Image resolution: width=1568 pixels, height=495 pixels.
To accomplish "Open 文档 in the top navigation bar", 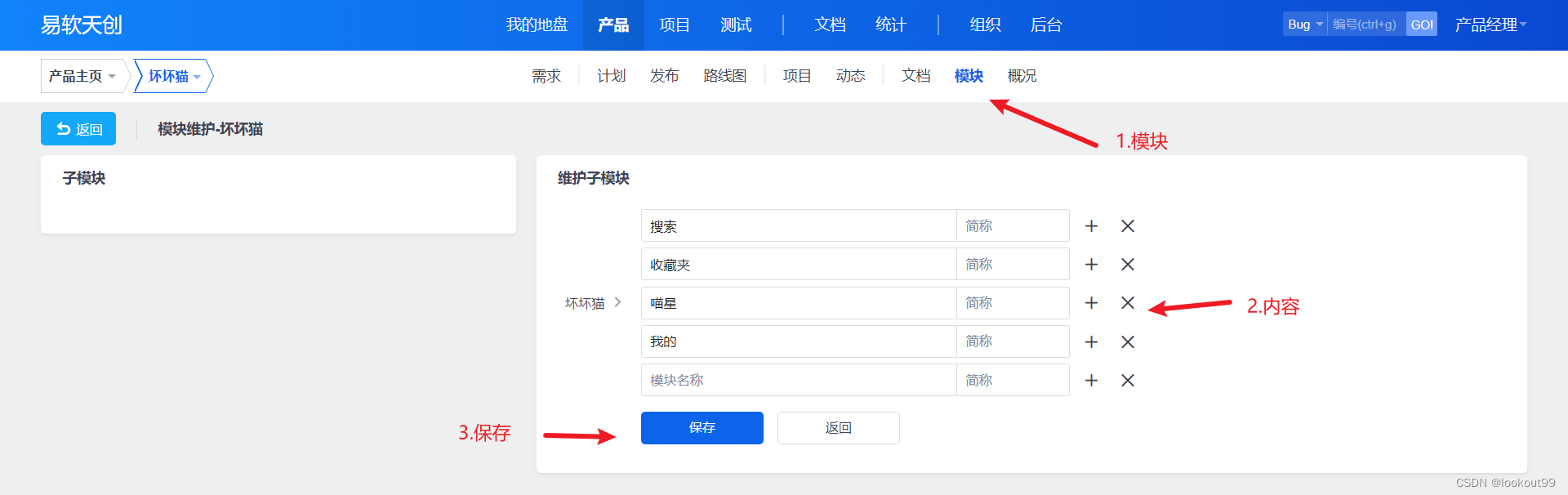I will (x=830, y=25).
